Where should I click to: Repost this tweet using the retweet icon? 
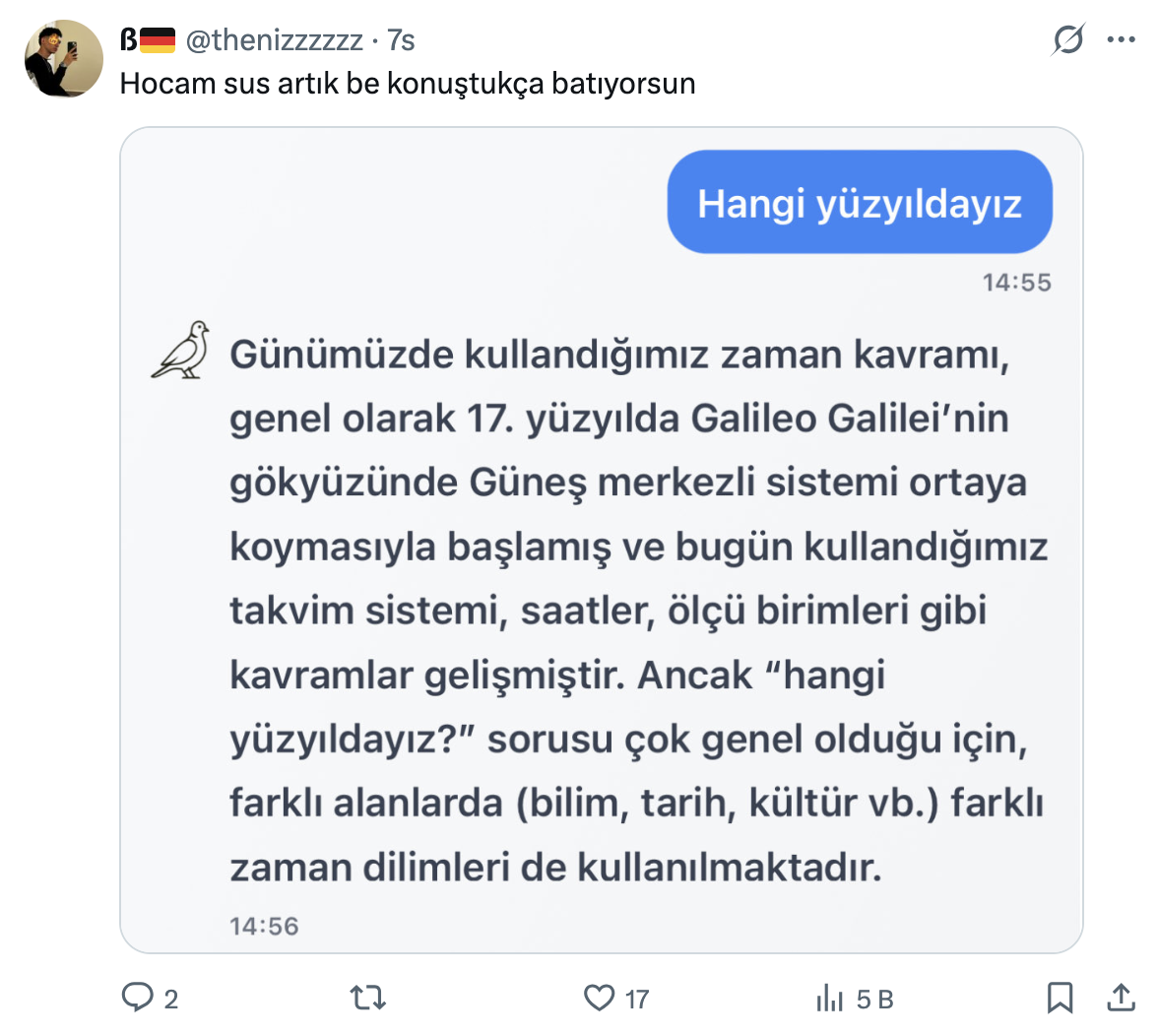368,999
